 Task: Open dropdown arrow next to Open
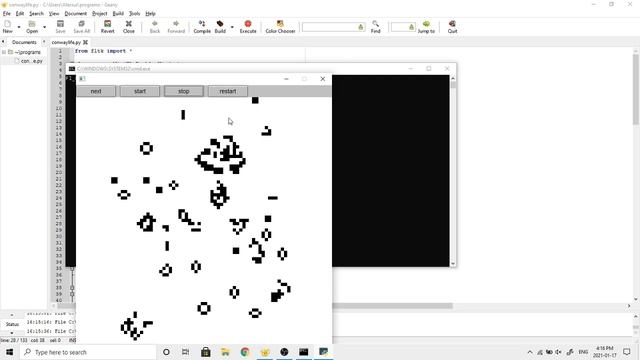[44, 27]
